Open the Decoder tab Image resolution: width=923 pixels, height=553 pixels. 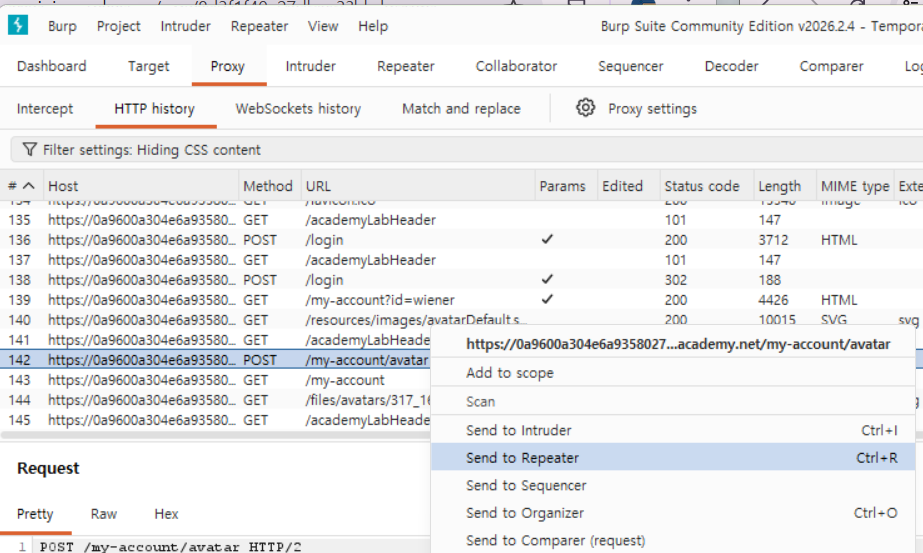(732, 66)
